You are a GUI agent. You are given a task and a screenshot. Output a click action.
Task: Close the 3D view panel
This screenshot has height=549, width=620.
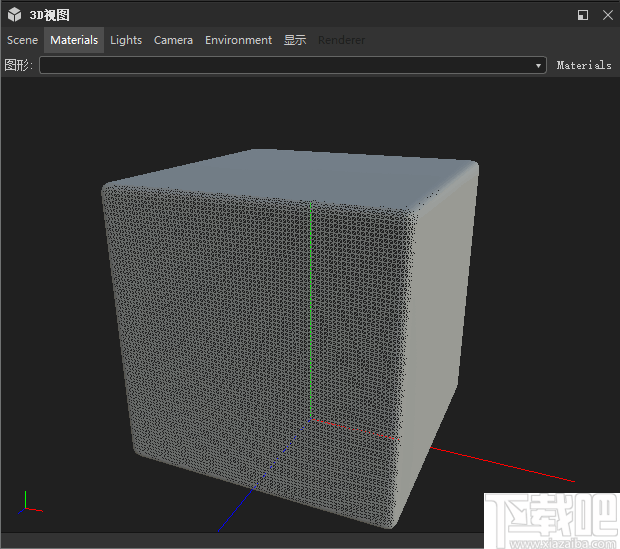607,15
